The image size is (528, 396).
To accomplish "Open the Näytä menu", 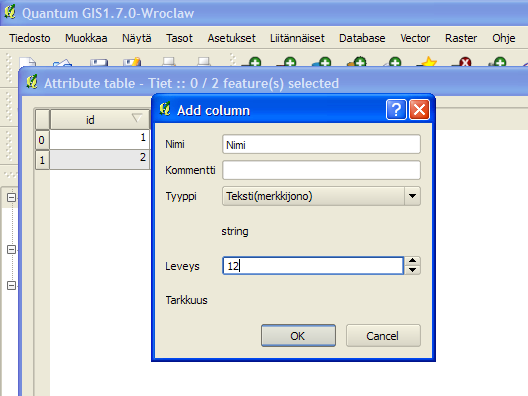I will (x=136, y=38).
